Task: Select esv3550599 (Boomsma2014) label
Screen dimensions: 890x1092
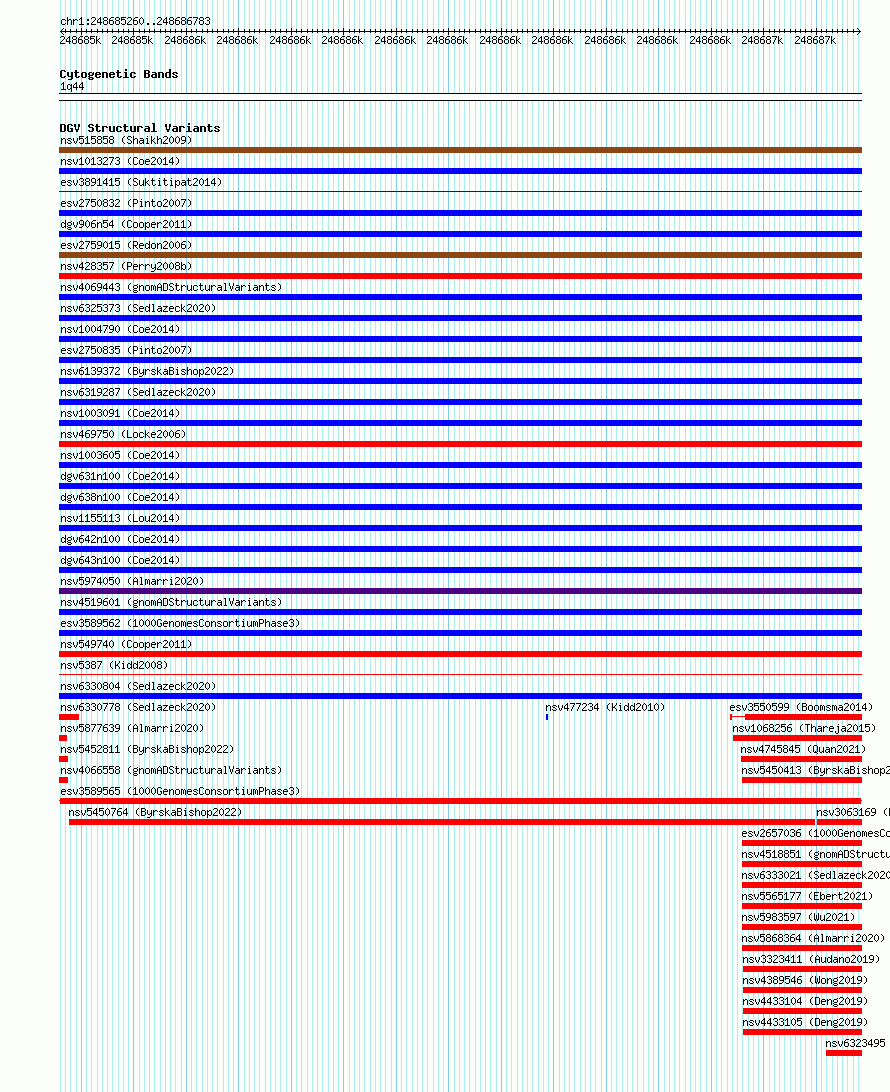Action: click(x=801, y=707)
